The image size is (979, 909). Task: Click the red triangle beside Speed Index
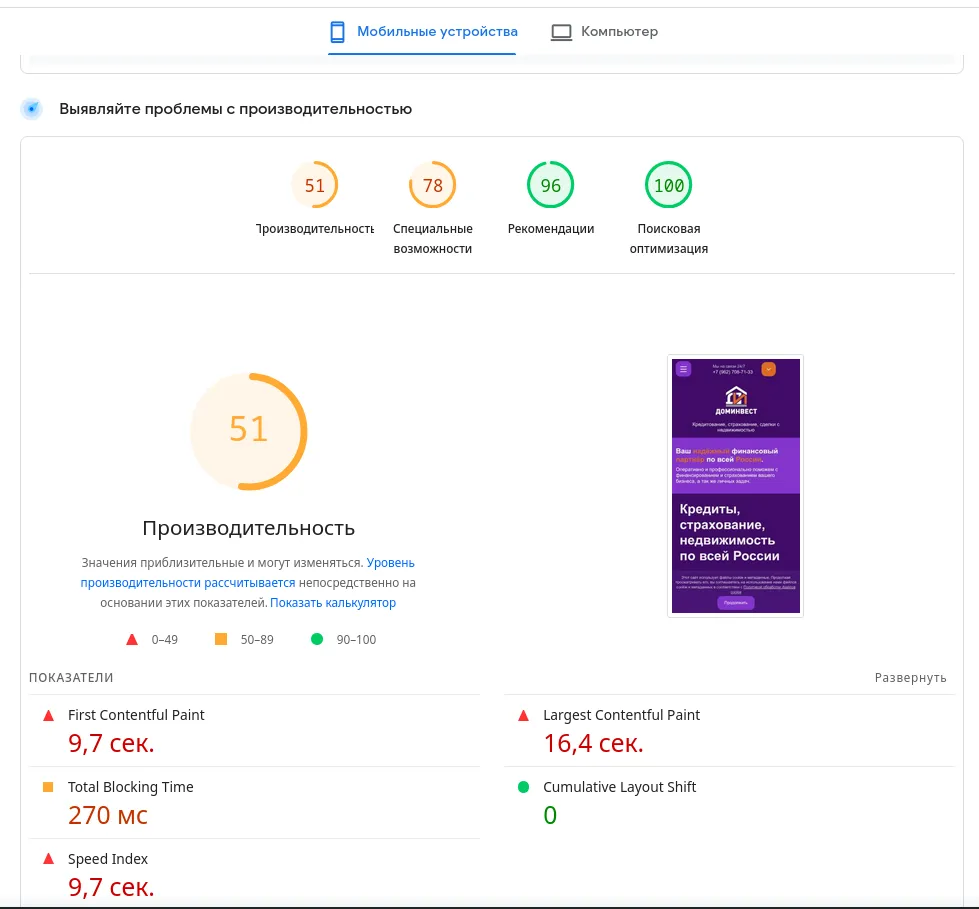48,859
